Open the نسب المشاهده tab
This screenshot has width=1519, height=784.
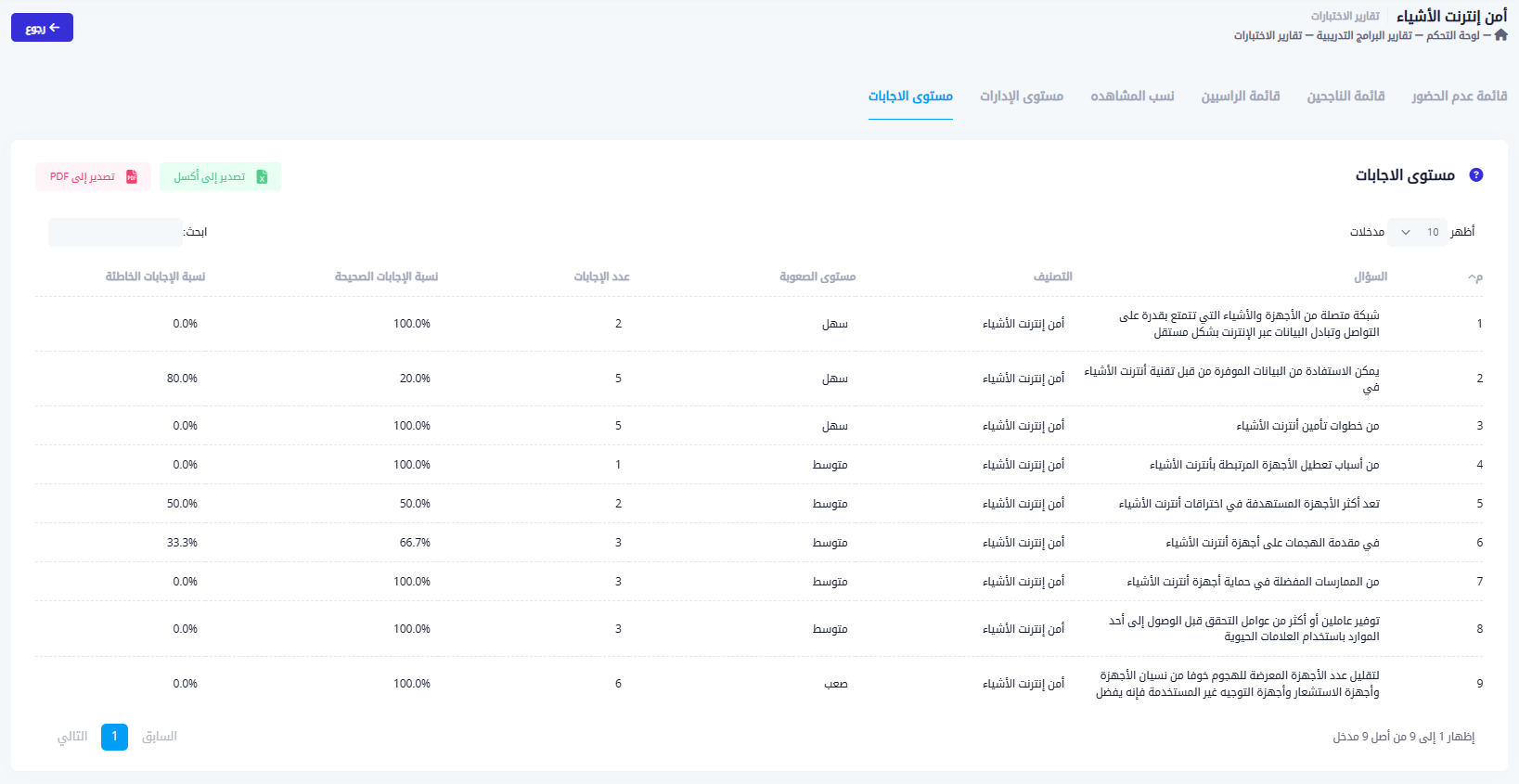[x=1132, y=96]
